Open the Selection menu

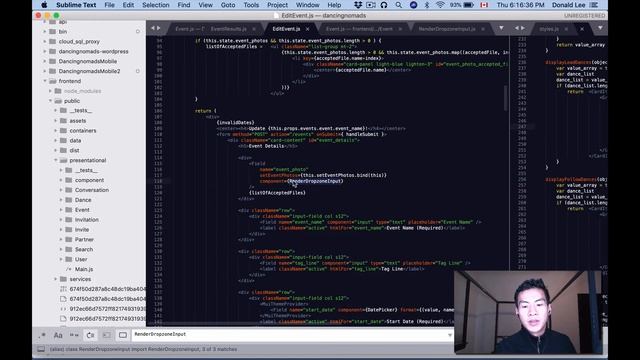[156, 5]
